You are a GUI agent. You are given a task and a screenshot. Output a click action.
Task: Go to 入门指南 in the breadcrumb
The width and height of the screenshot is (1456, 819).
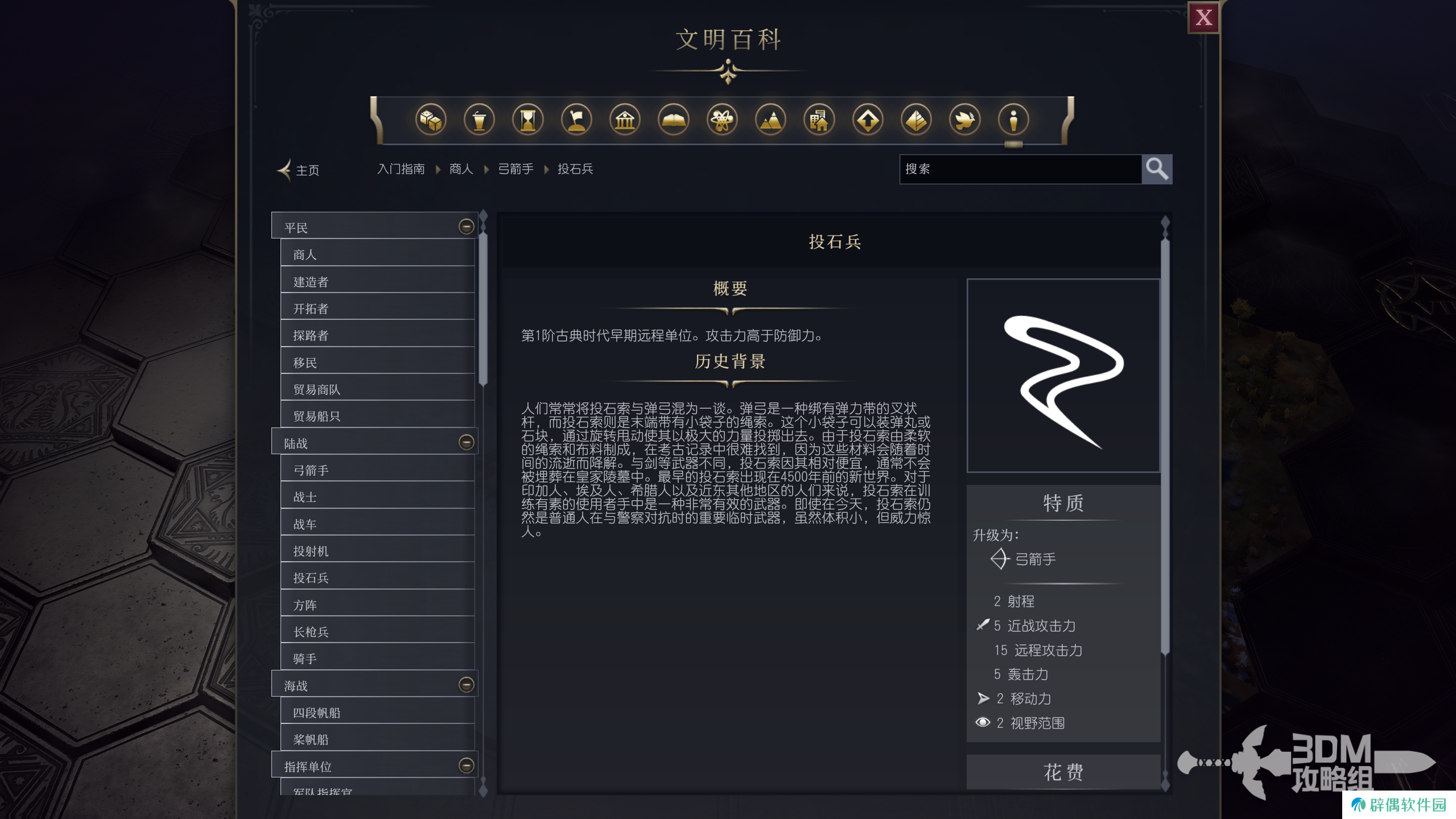click(x=401, y=169)
